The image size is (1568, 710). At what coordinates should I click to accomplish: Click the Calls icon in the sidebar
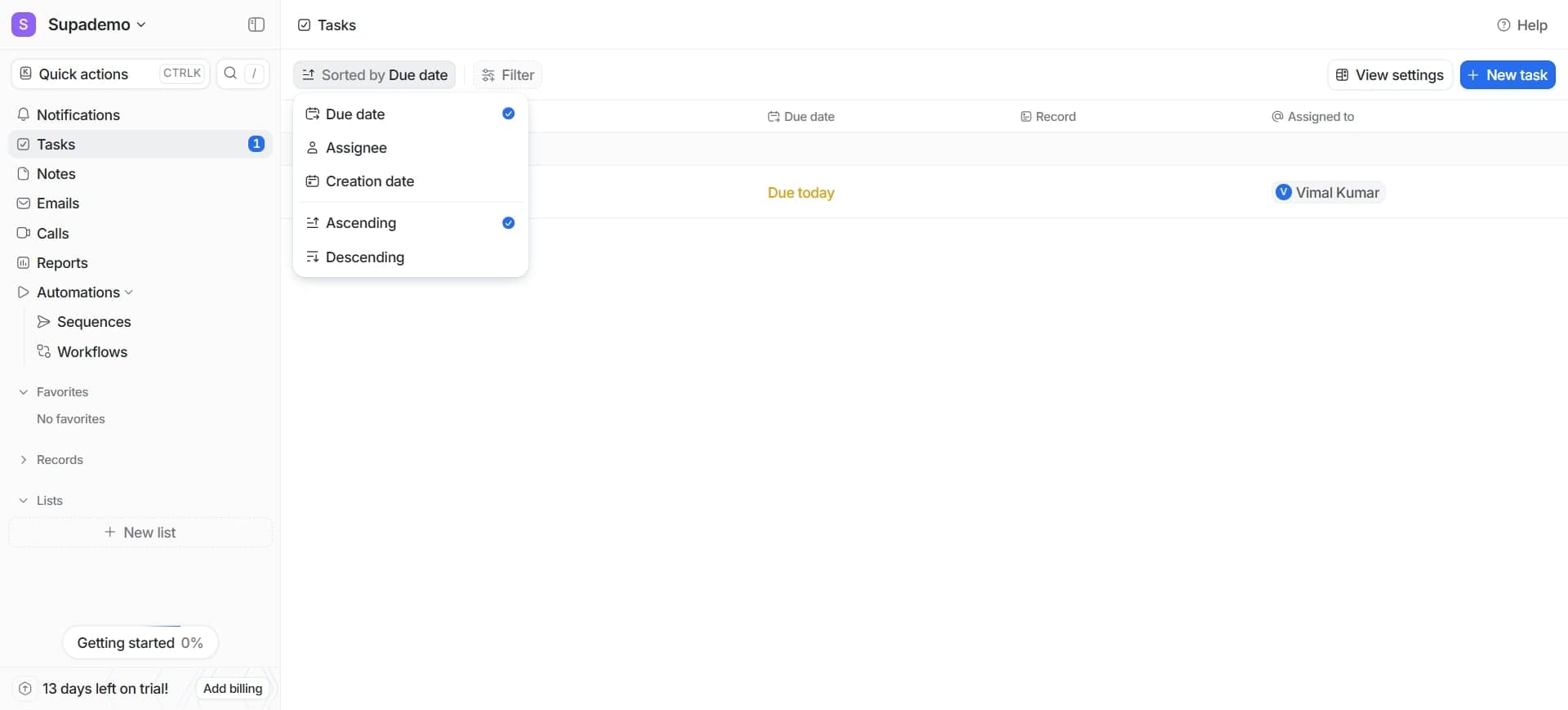[x=24, y=233]
